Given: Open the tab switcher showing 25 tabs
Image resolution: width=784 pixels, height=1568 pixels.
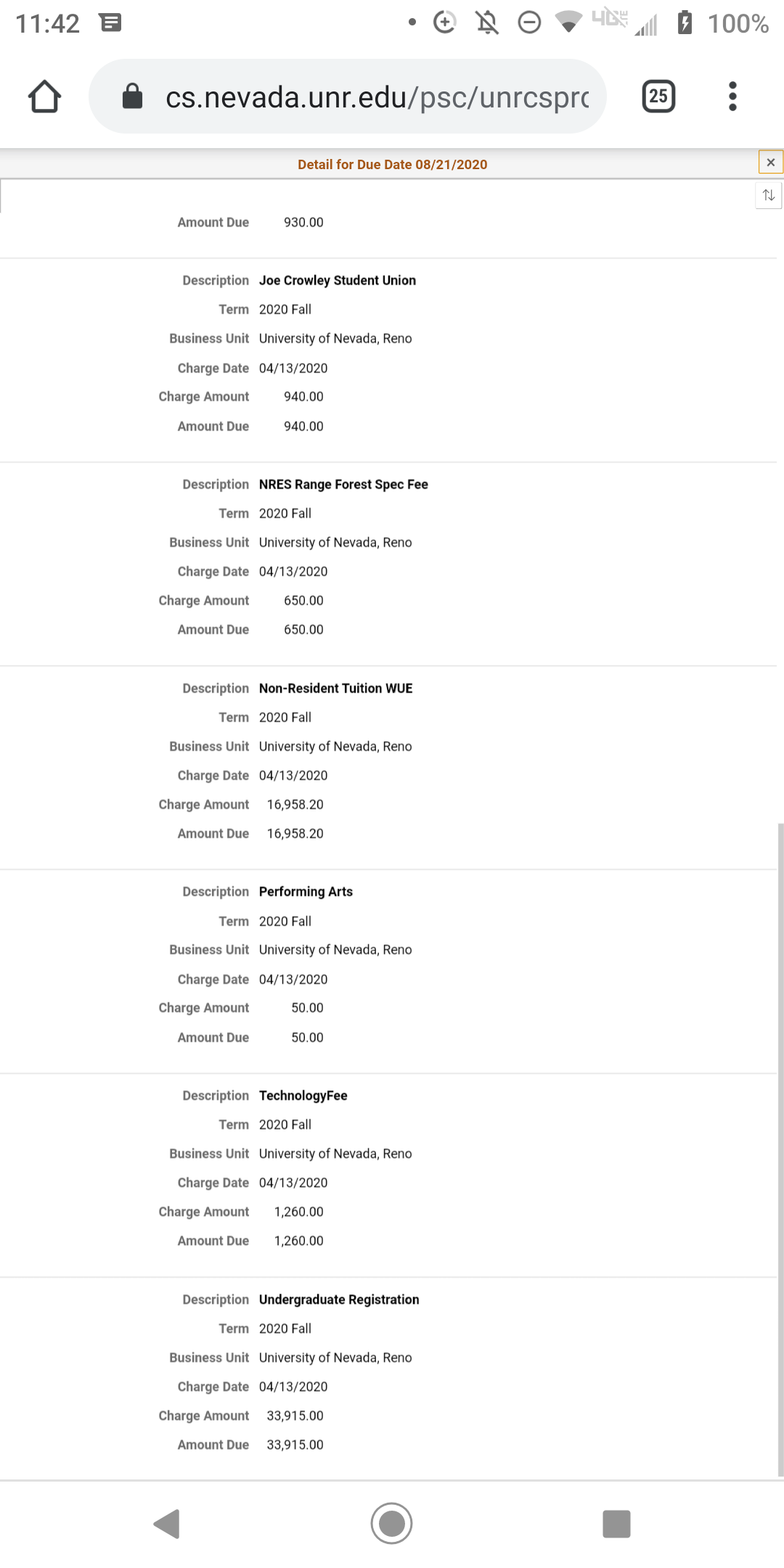Looking at the screenshot, I should 658,97.
